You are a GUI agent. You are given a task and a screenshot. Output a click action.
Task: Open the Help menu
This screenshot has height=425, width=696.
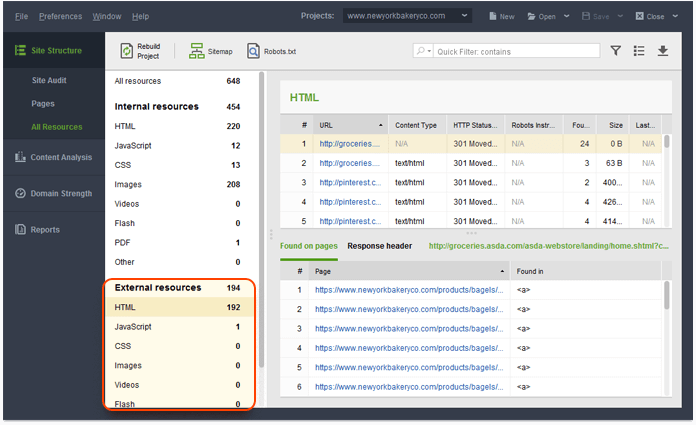click(140, 16)
